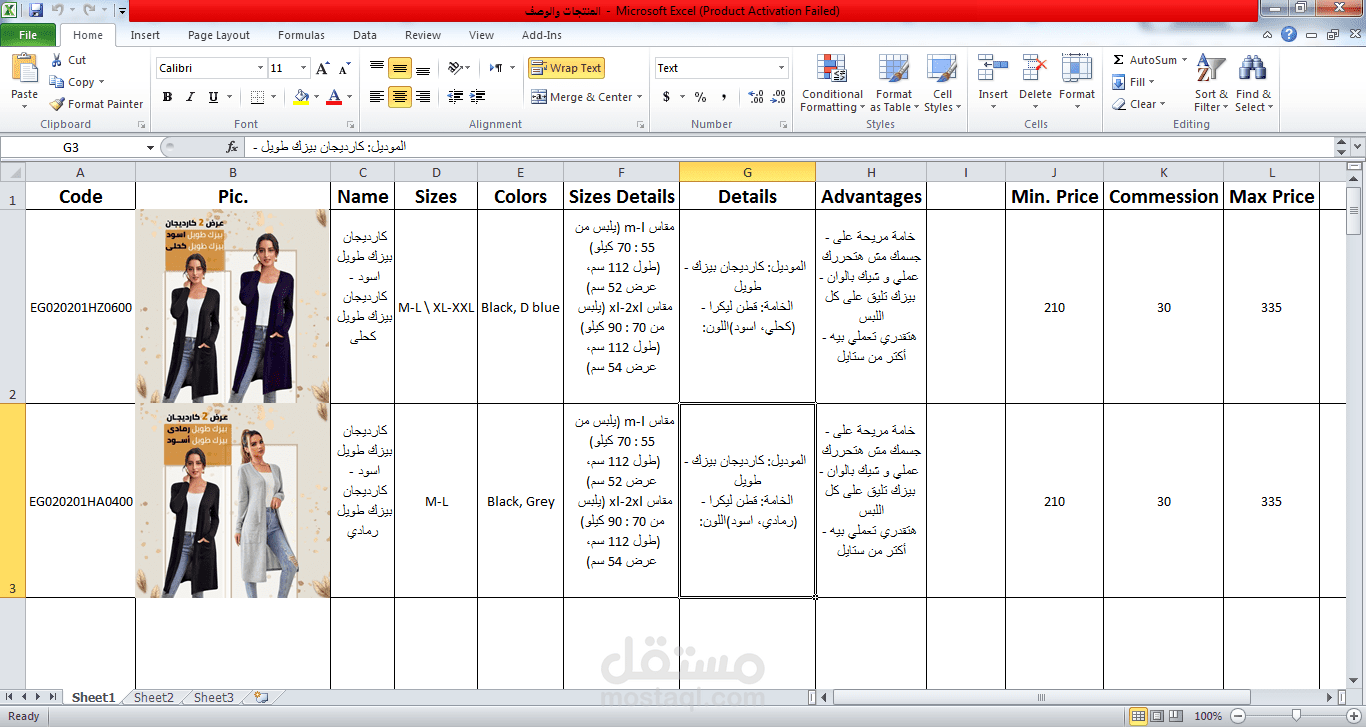Screen dimensions: 1366x727
Task: Open Sort & Filter options
Action: click(x=1210, y=84)
